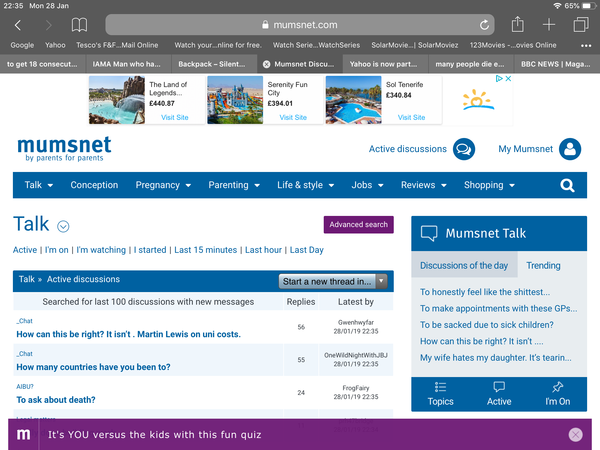Click the sun holiday advertiser logo

(478, 100)
